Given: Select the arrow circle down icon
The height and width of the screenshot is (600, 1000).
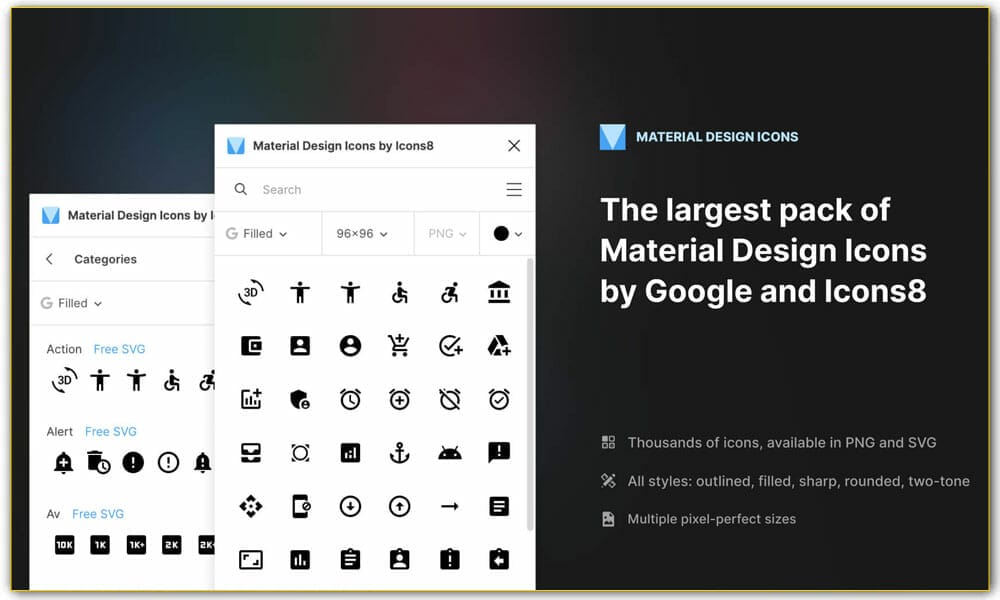Looking at the screenshot, I should [350, 506].
